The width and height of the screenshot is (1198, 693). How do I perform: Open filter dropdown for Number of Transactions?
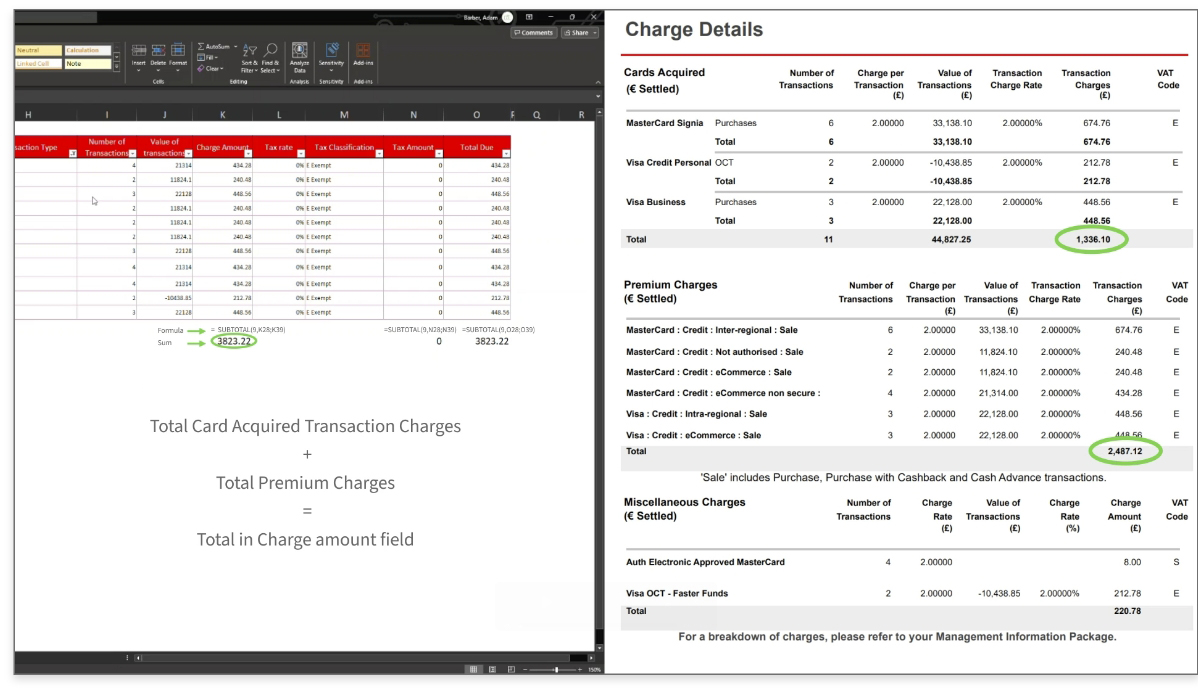click(132, 154)
